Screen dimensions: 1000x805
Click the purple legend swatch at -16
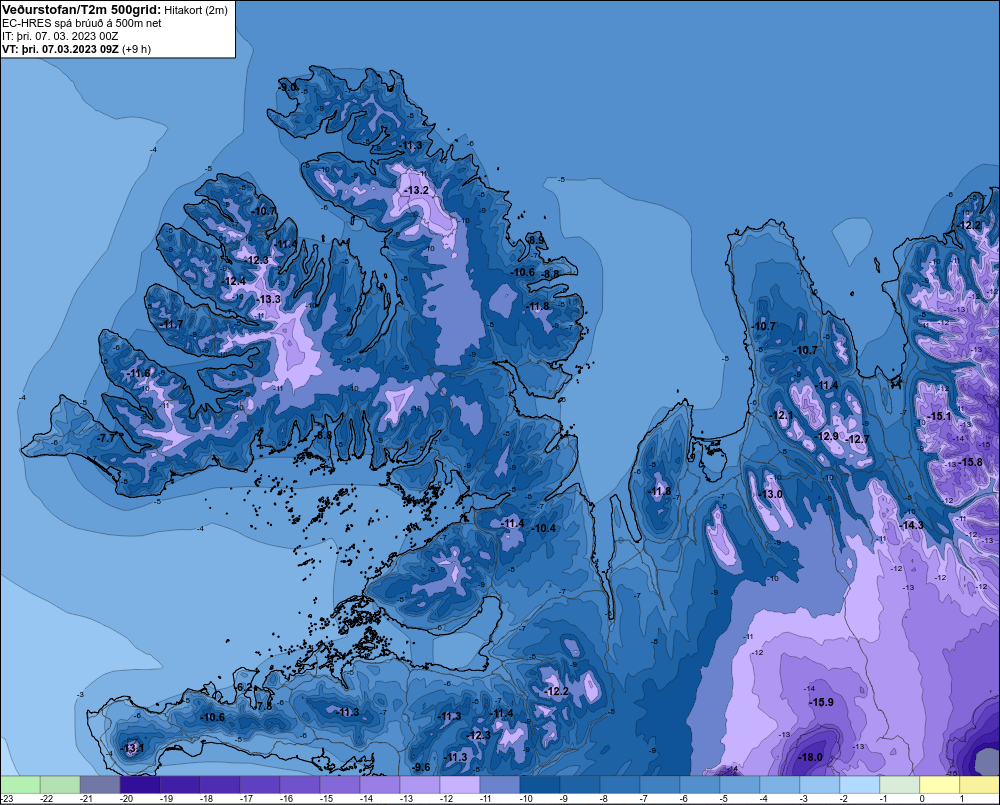[300, 785]
